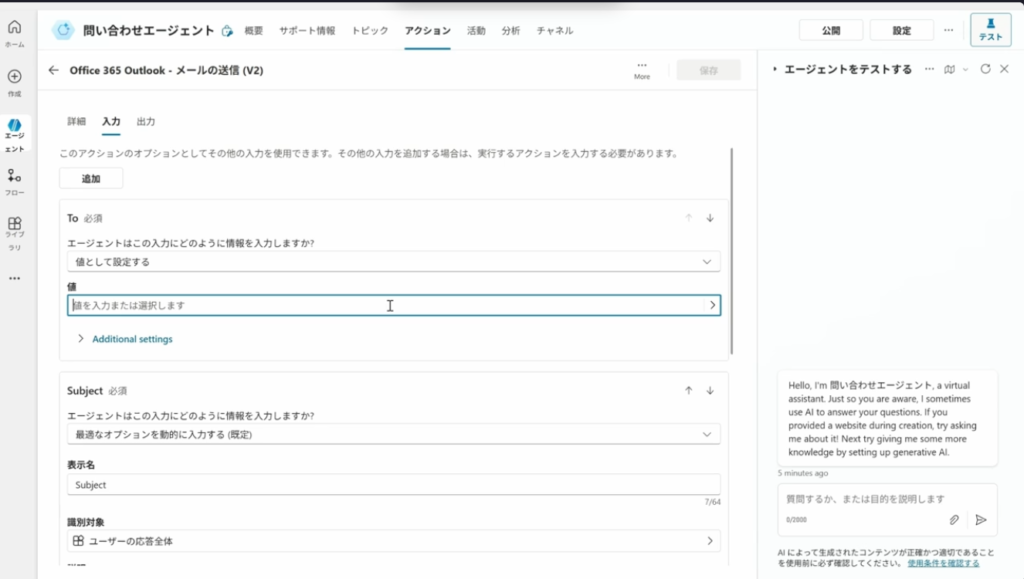This screenshot has height=579, width=1024.
Task: Click the 追加 button
Action: click(91, 178)
